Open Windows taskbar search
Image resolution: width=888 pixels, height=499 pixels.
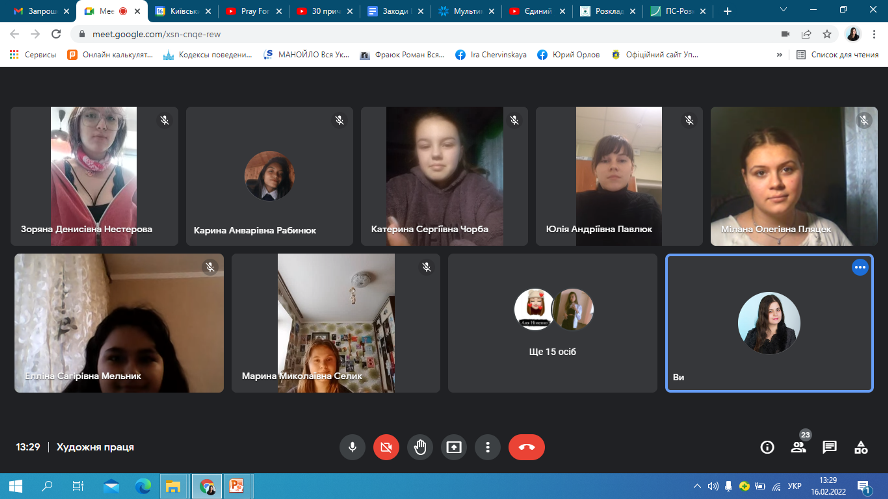47,486
